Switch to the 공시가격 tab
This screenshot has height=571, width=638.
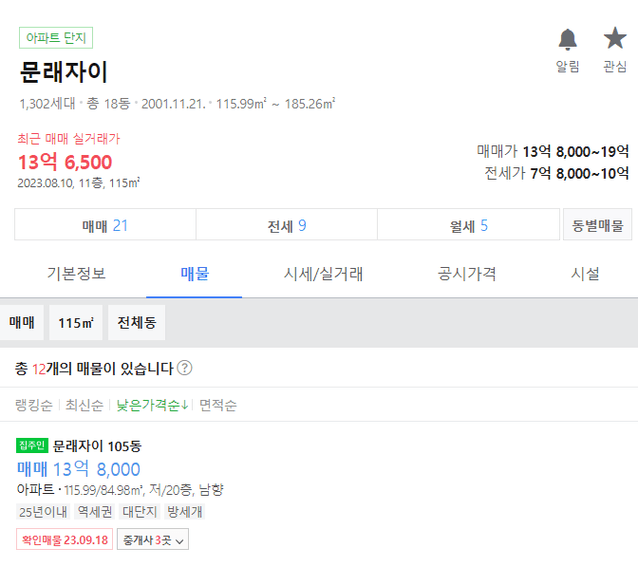point(467,274)
